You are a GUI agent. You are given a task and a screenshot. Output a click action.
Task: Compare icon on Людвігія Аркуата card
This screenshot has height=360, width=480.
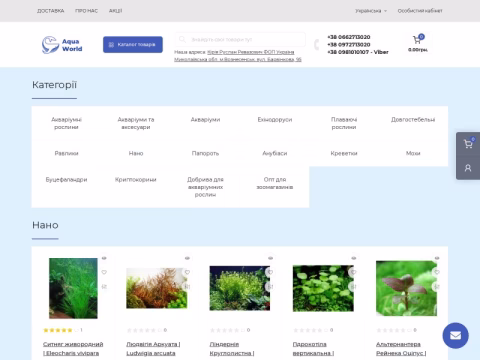[x=187, y=286]
